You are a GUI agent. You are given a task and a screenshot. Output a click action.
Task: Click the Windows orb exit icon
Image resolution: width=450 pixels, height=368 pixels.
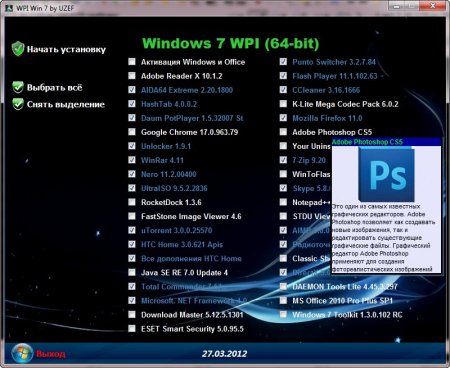[x=22, y=353]
